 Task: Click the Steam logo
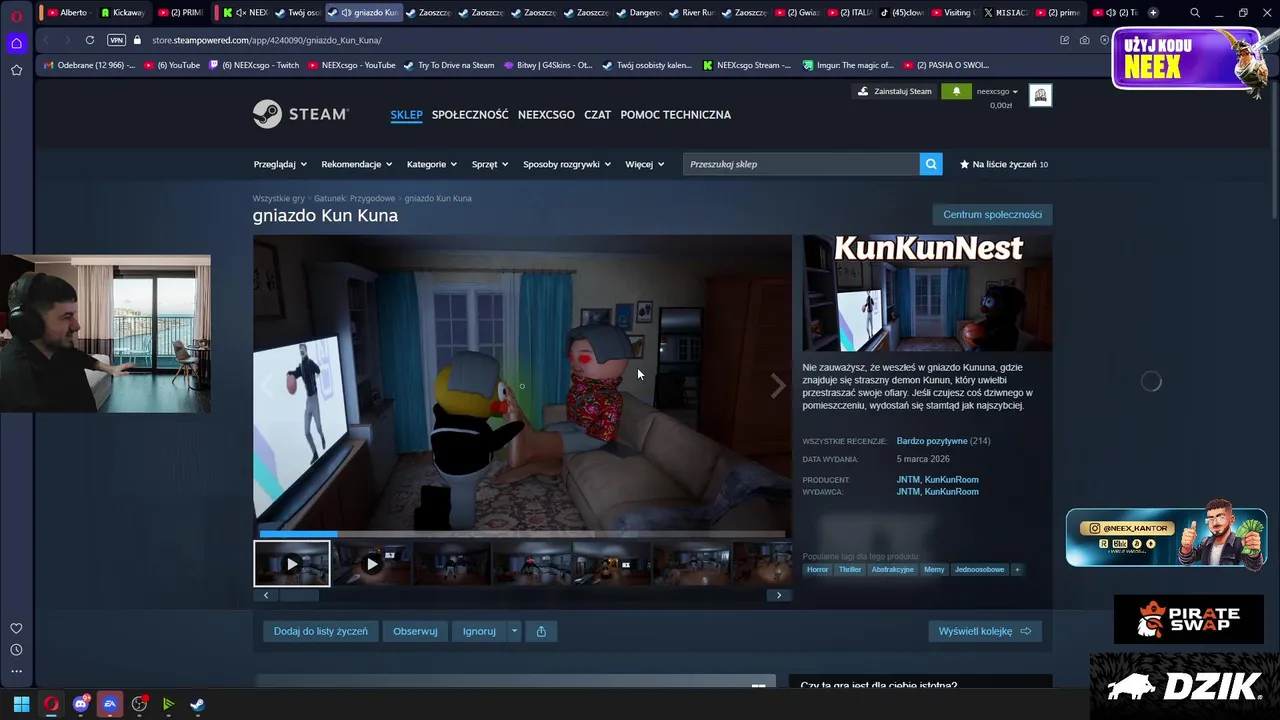click(300, 114)
